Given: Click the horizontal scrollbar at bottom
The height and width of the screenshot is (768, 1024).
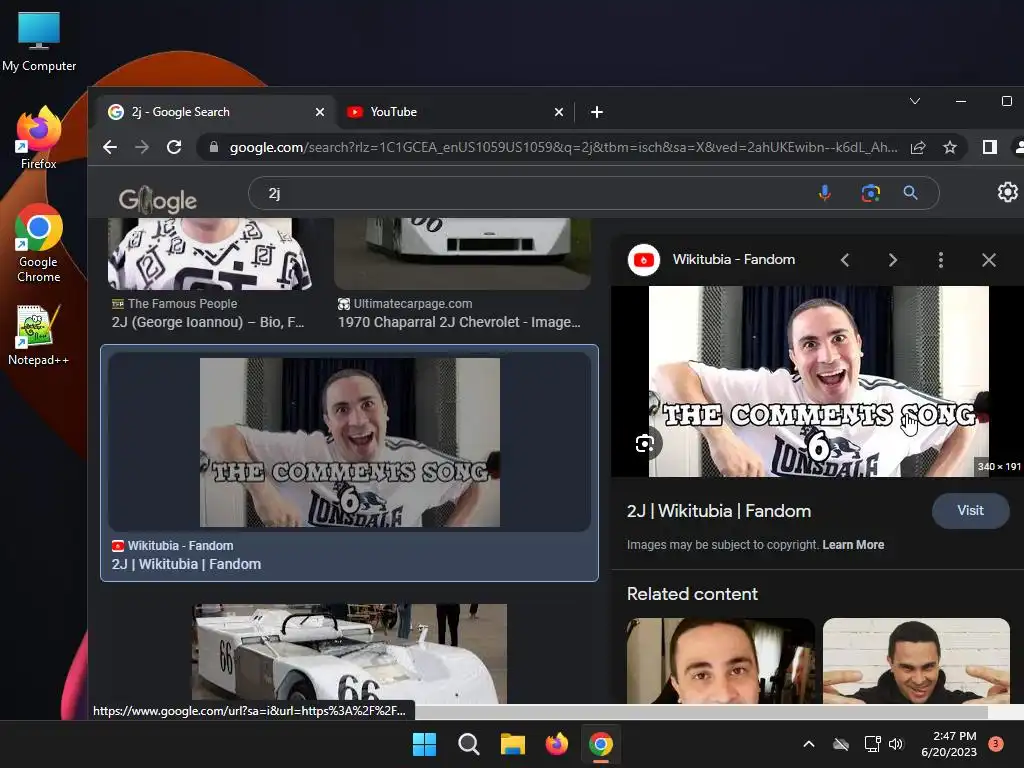Looking at the screenshot, I should (x=701, y=711).
